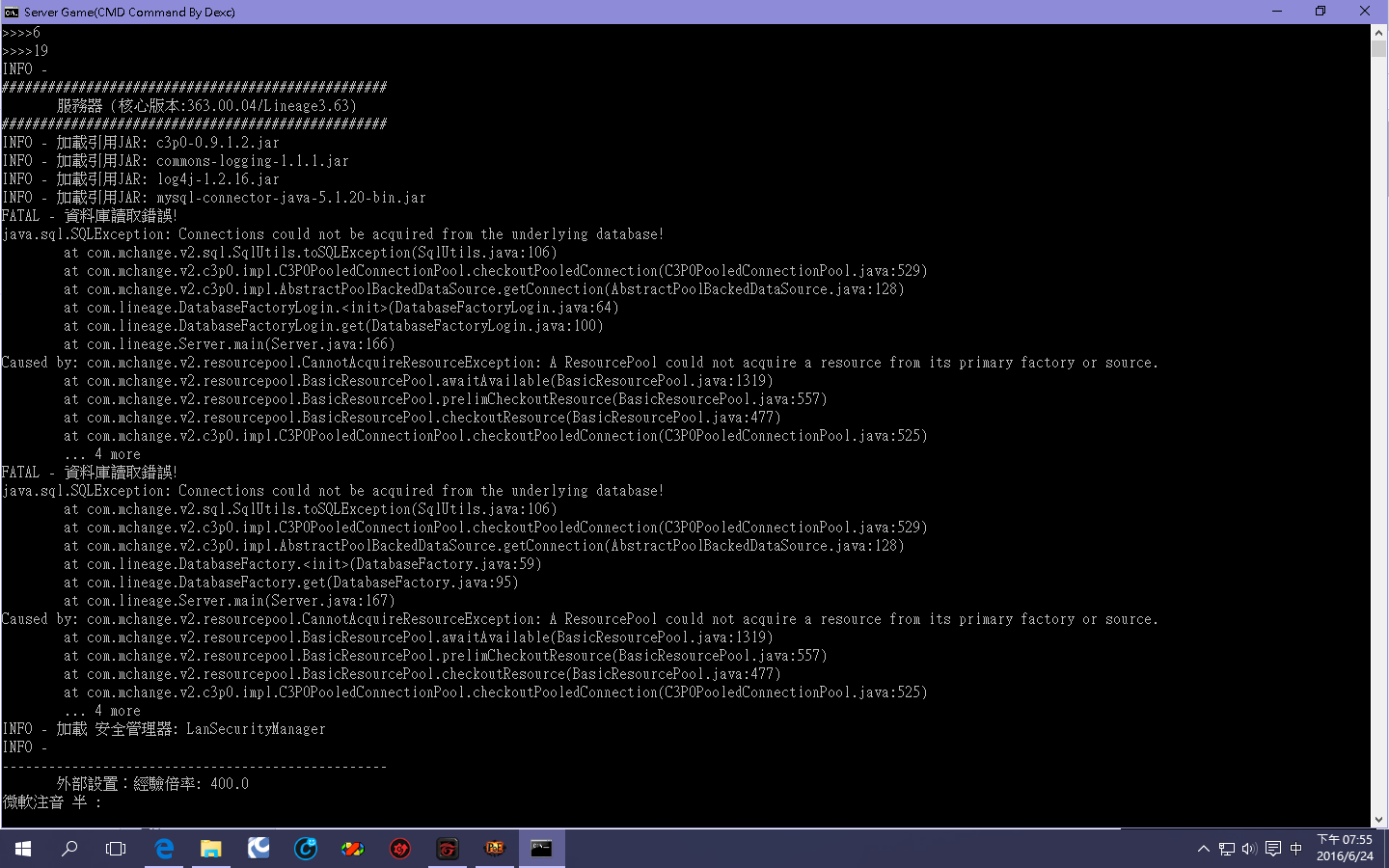Open Task View on the taskbar
Screen dimensions: 1389x868
point(116,849)
